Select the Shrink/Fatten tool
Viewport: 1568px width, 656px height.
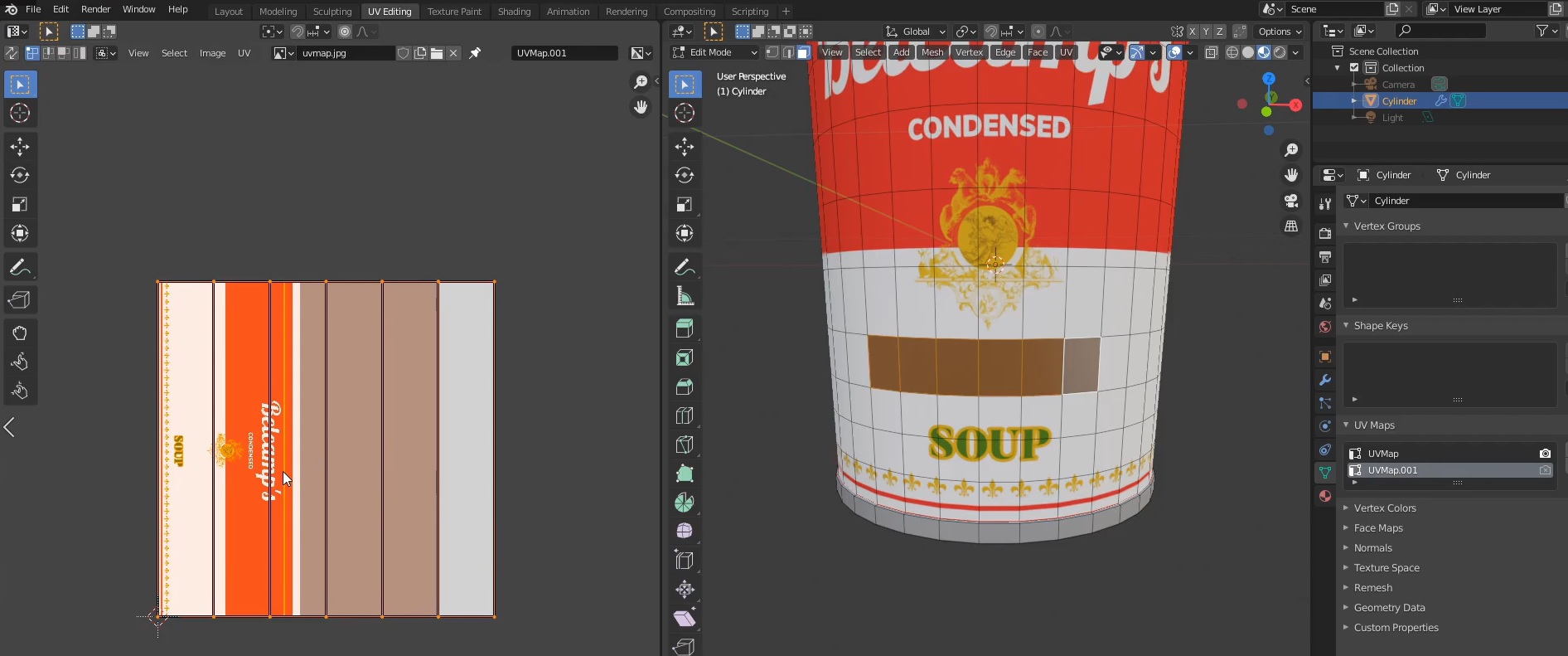tap(685, 590)
